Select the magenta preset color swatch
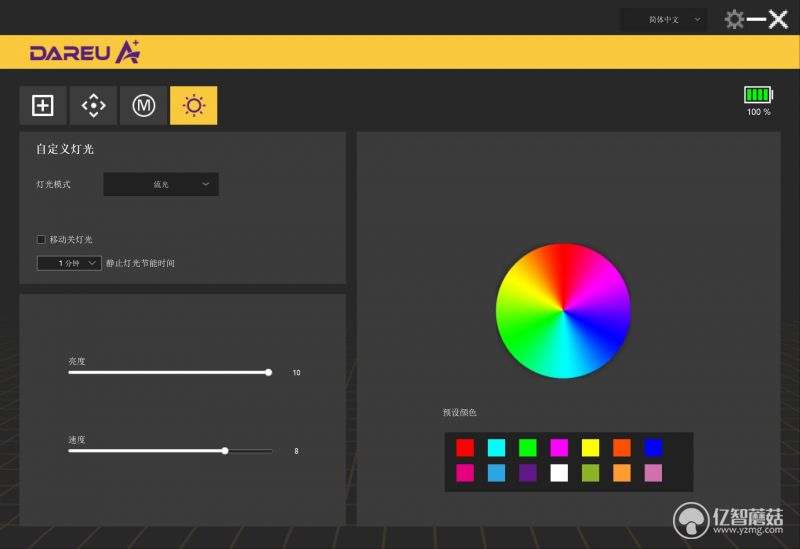 pyautogui.click(x=559, y=447)
